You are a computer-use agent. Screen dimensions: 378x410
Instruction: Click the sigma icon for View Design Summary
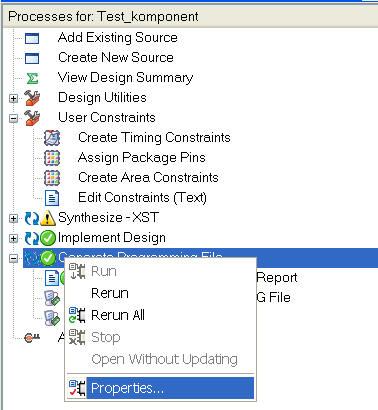point(32,78)
